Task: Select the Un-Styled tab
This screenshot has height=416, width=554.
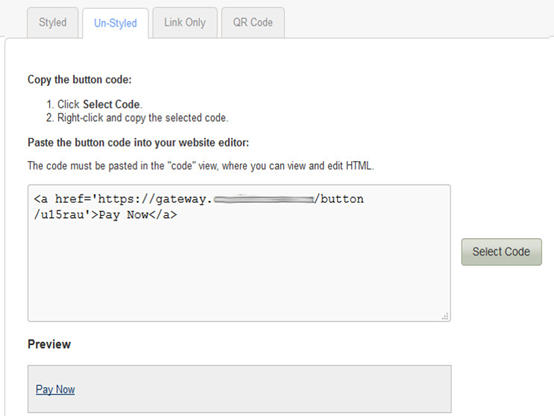Action: [x=115, y=23]
